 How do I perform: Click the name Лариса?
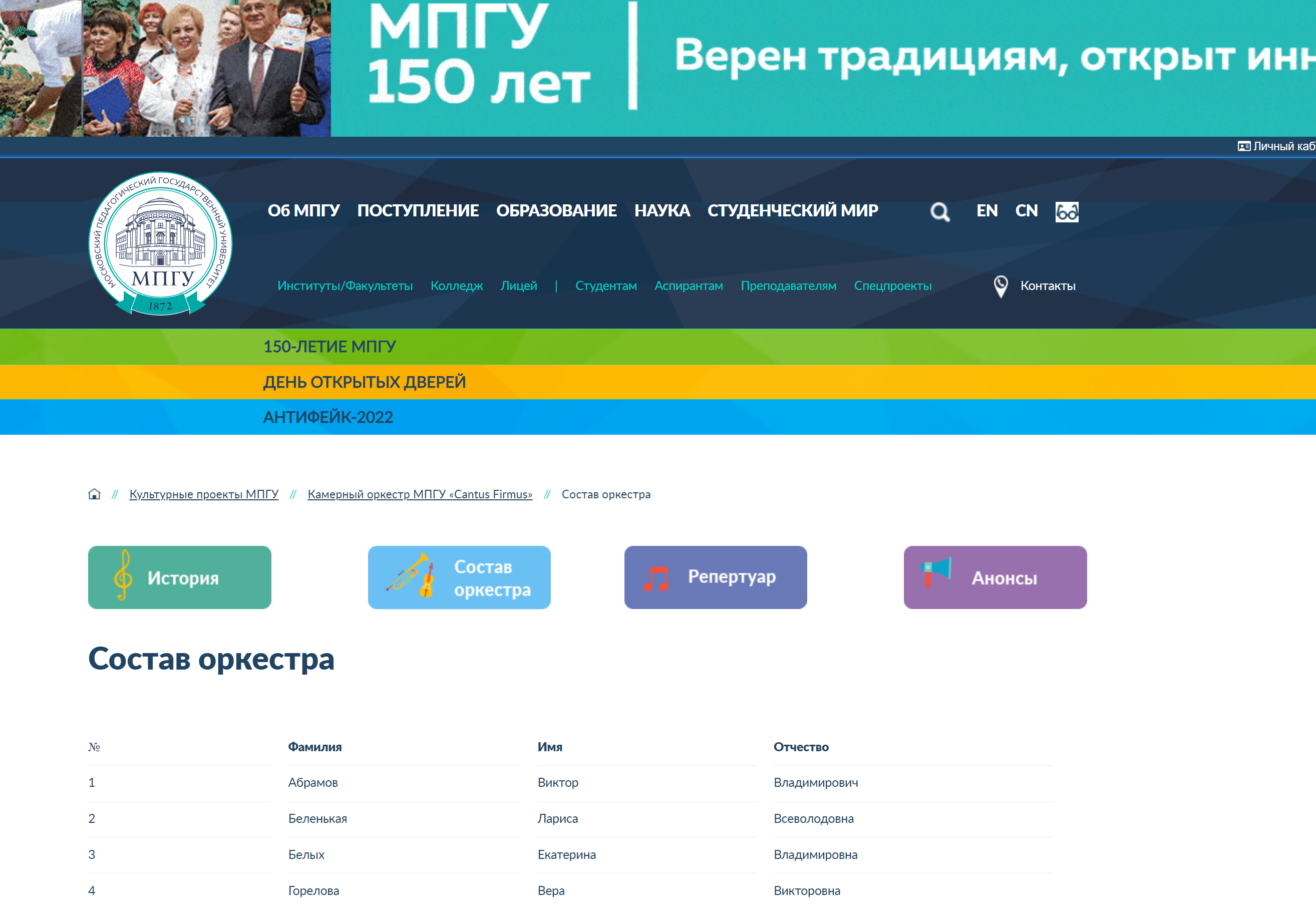tap(557, 819)
